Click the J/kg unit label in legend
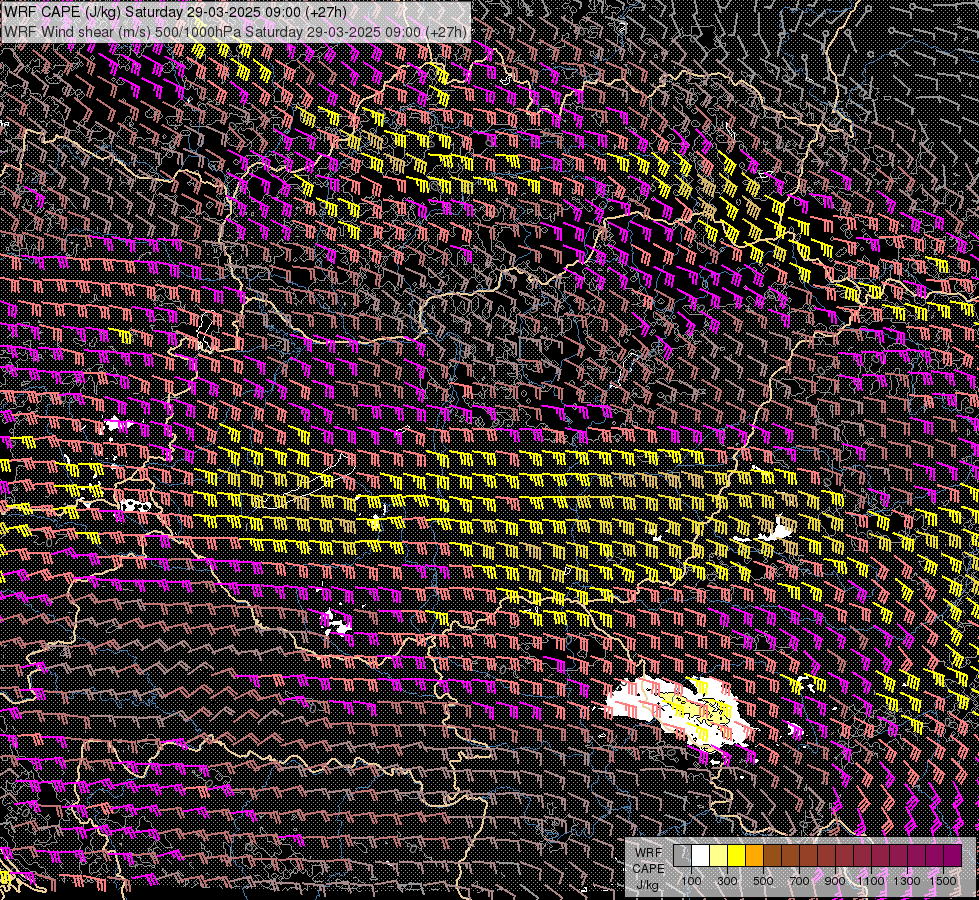The image size is (979, 900). click(647, 885)
